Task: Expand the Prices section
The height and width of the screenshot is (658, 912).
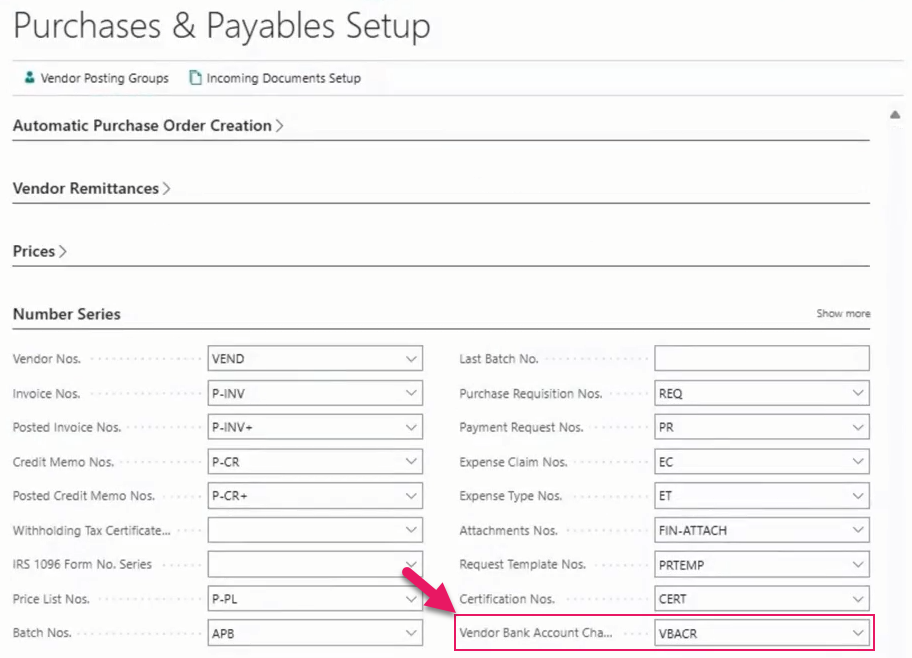Action: (x=40, y=251)
